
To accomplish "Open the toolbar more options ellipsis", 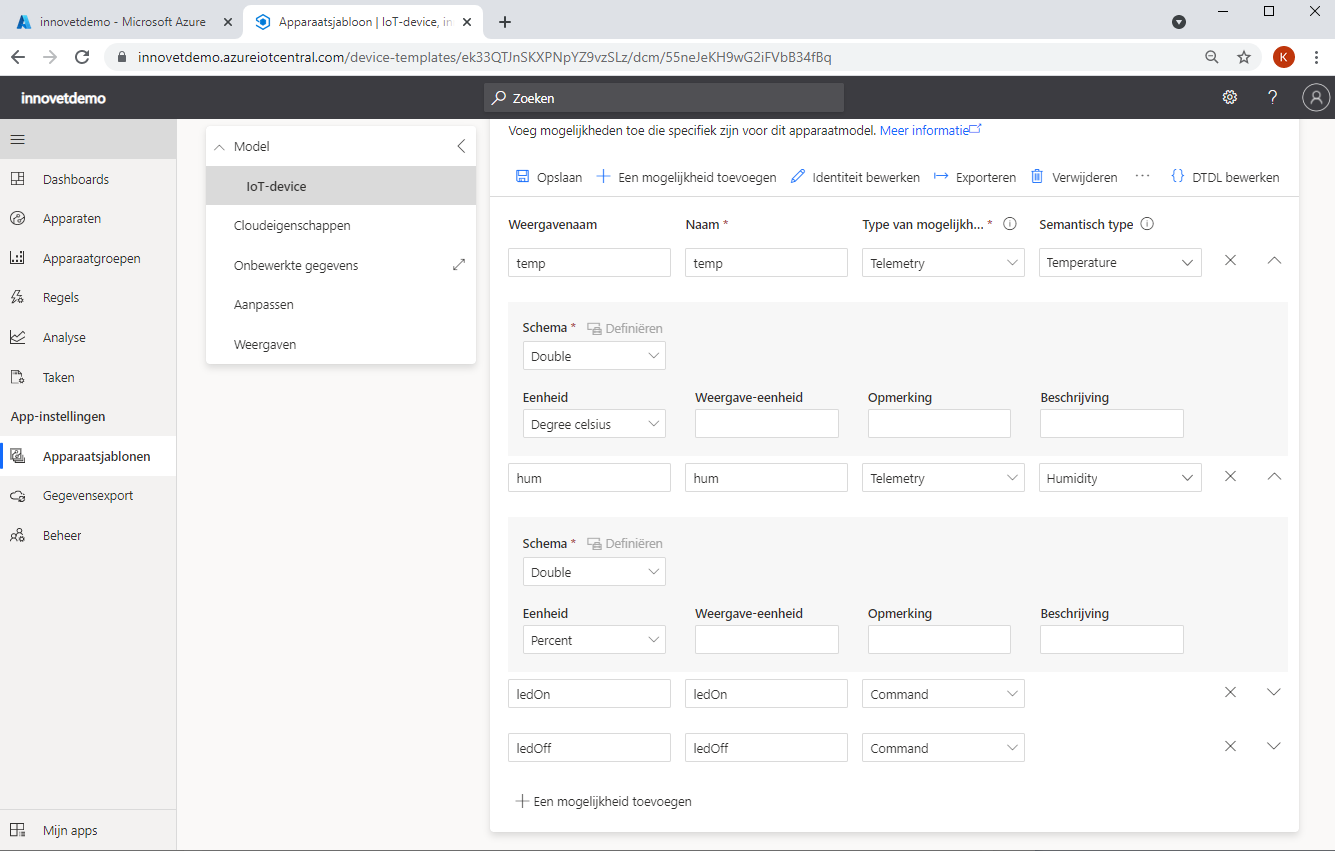I will (x=1143, y=176).
